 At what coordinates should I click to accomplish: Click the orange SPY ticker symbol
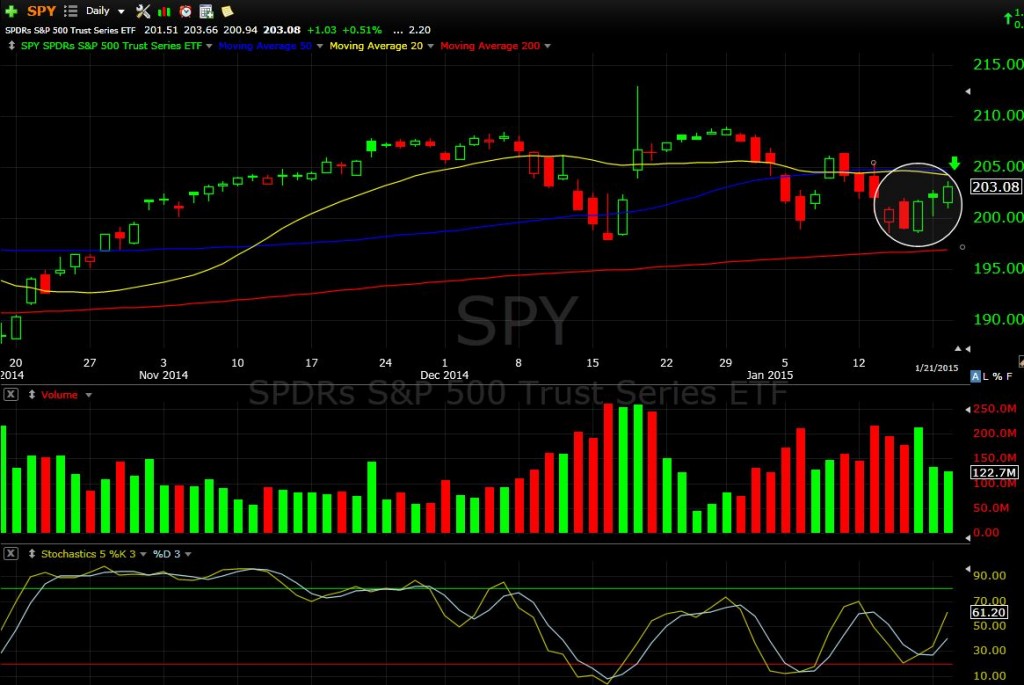(41, 11)
